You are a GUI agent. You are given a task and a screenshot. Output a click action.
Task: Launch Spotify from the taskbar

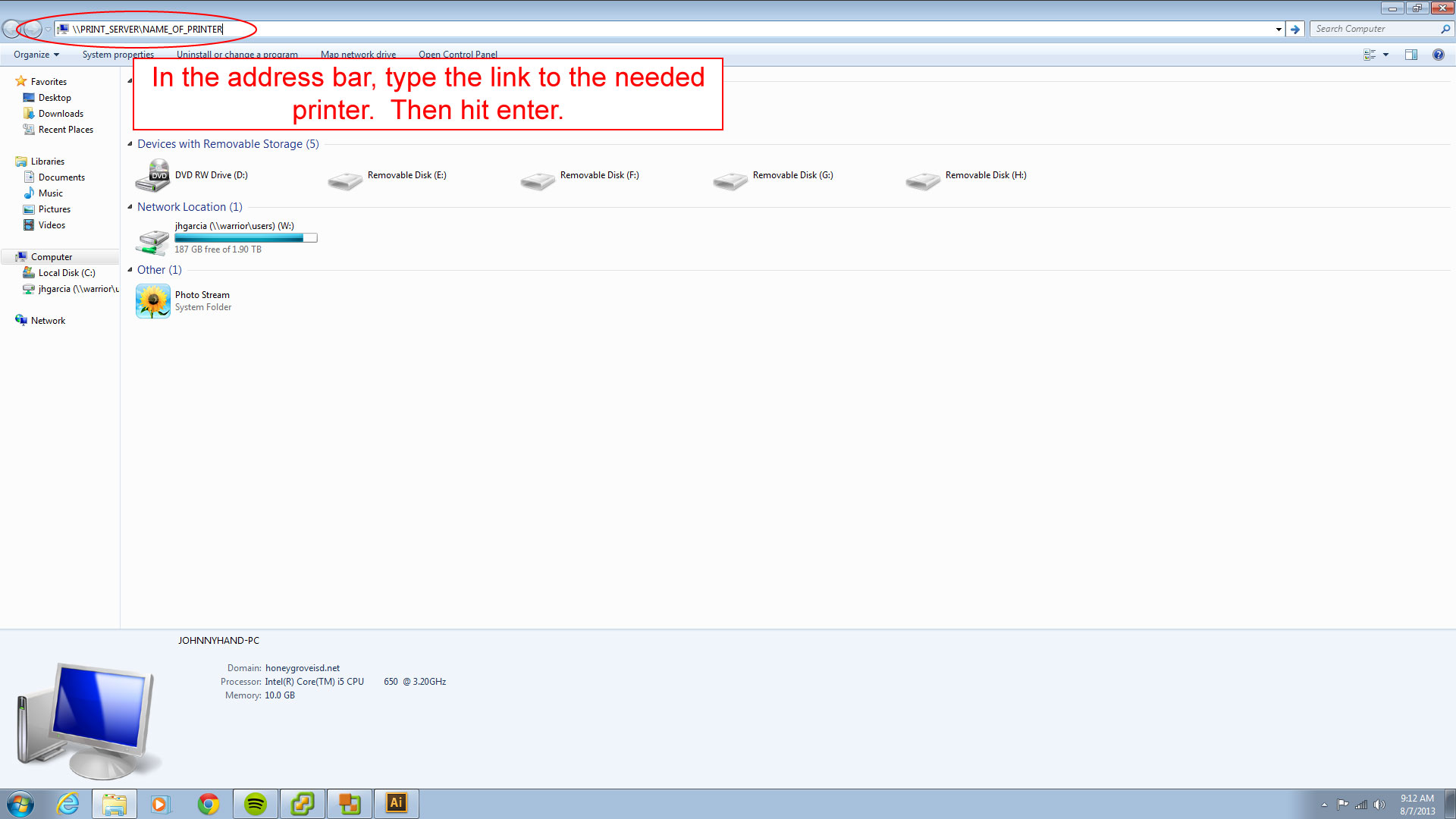point(256,804)
